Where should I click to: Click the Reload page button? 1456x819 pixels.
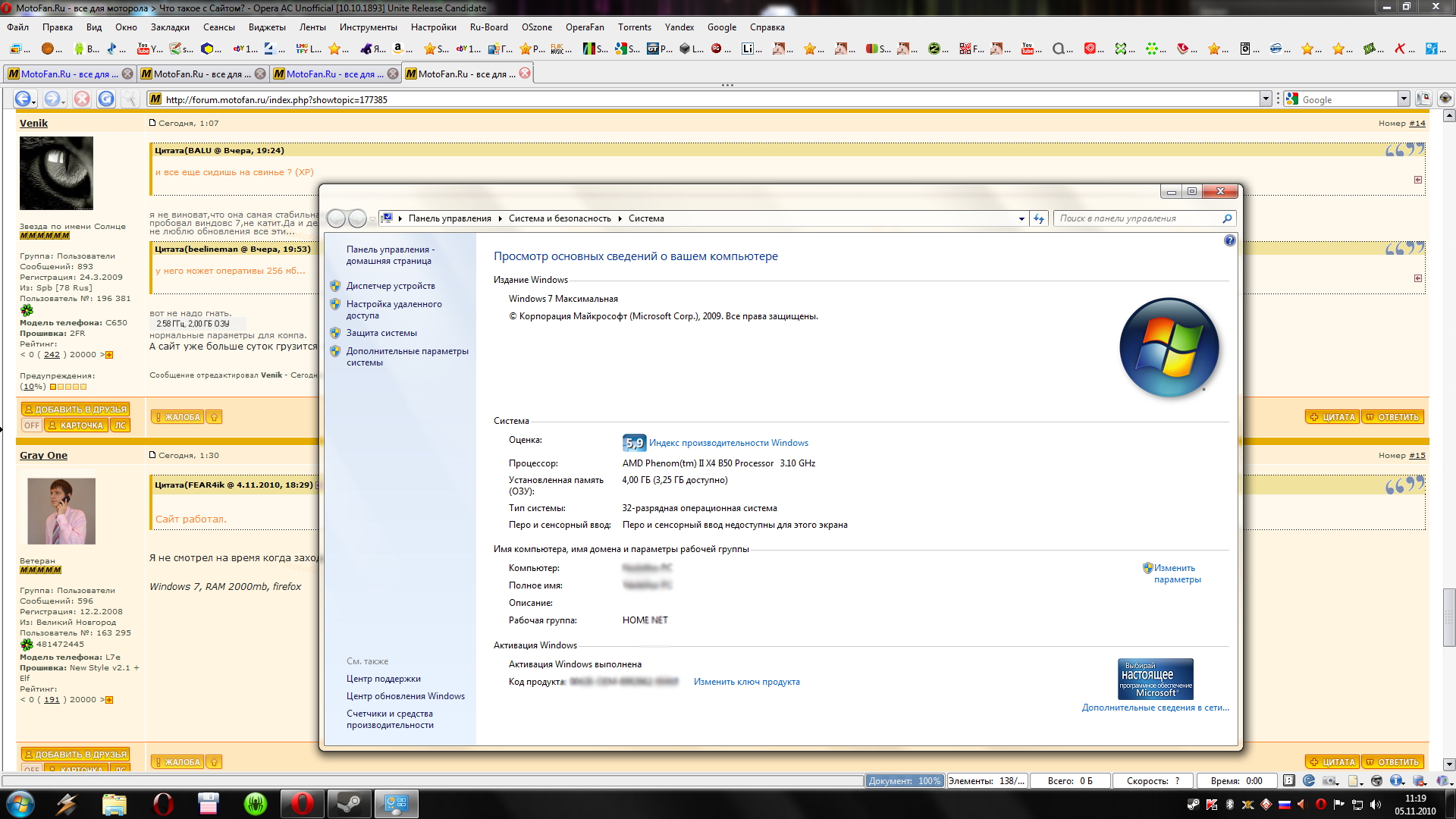106,99
